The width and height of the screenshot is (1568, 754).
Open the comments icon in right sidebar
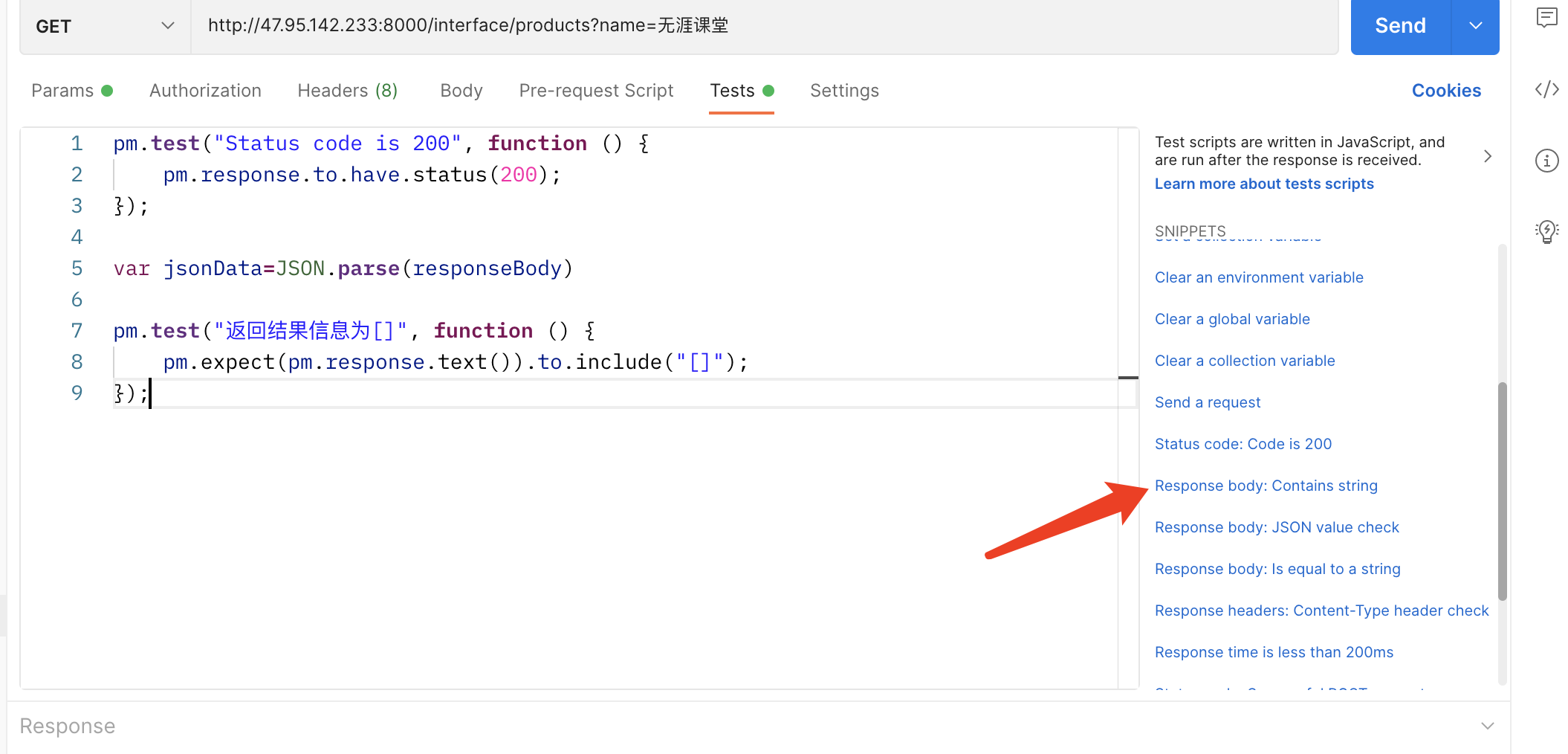tap(1546, 17)
